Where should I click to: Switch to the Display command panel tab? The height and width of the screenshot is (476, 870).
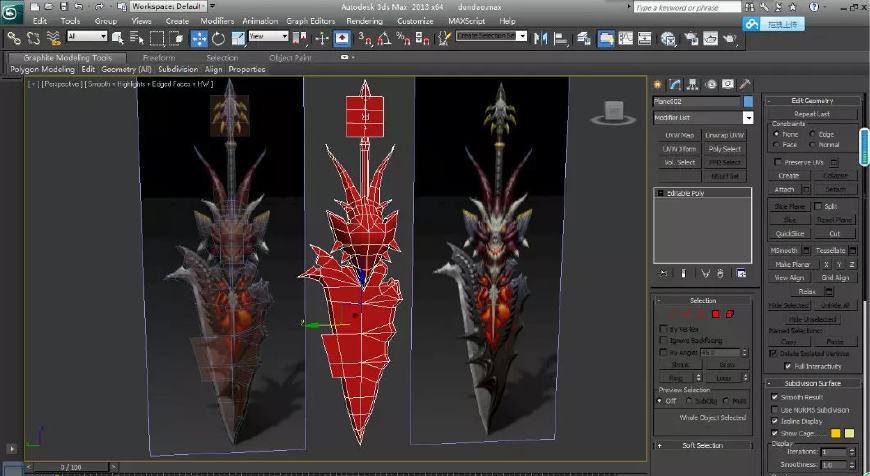click(x=728, y=84)
